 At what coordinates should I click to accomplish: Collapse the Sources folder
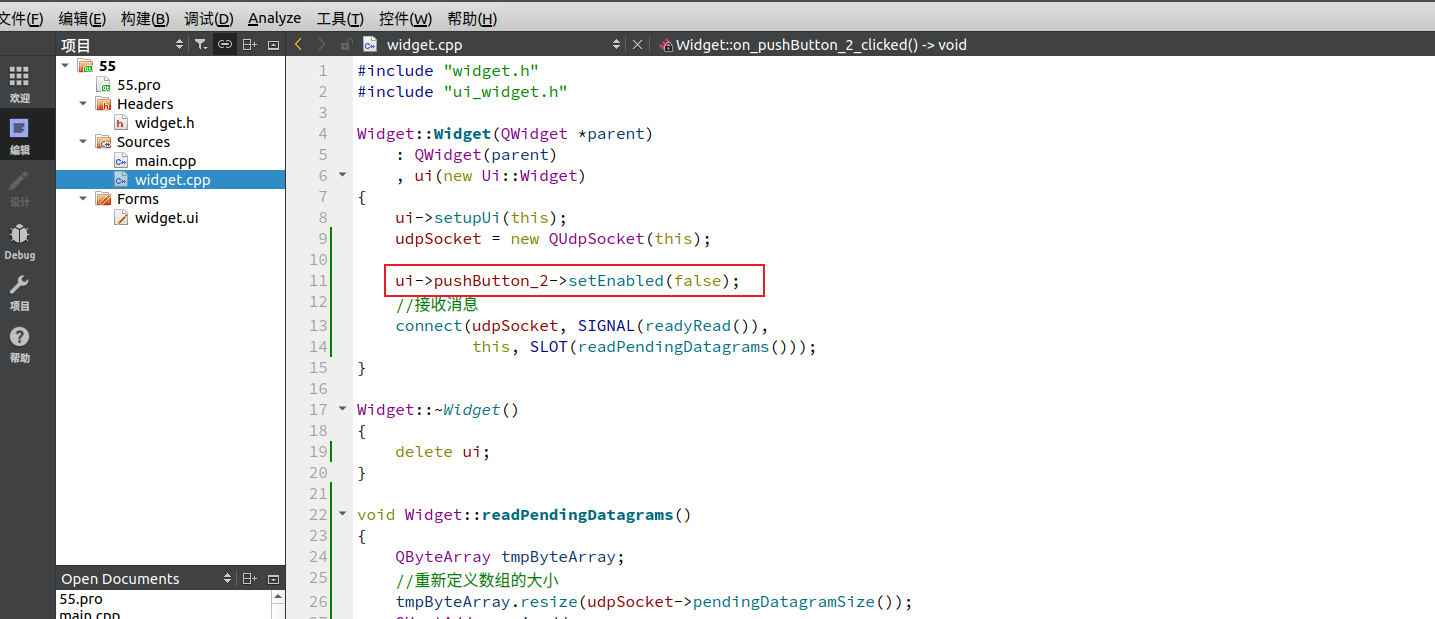pyautogui.click(x=83, y=142)
